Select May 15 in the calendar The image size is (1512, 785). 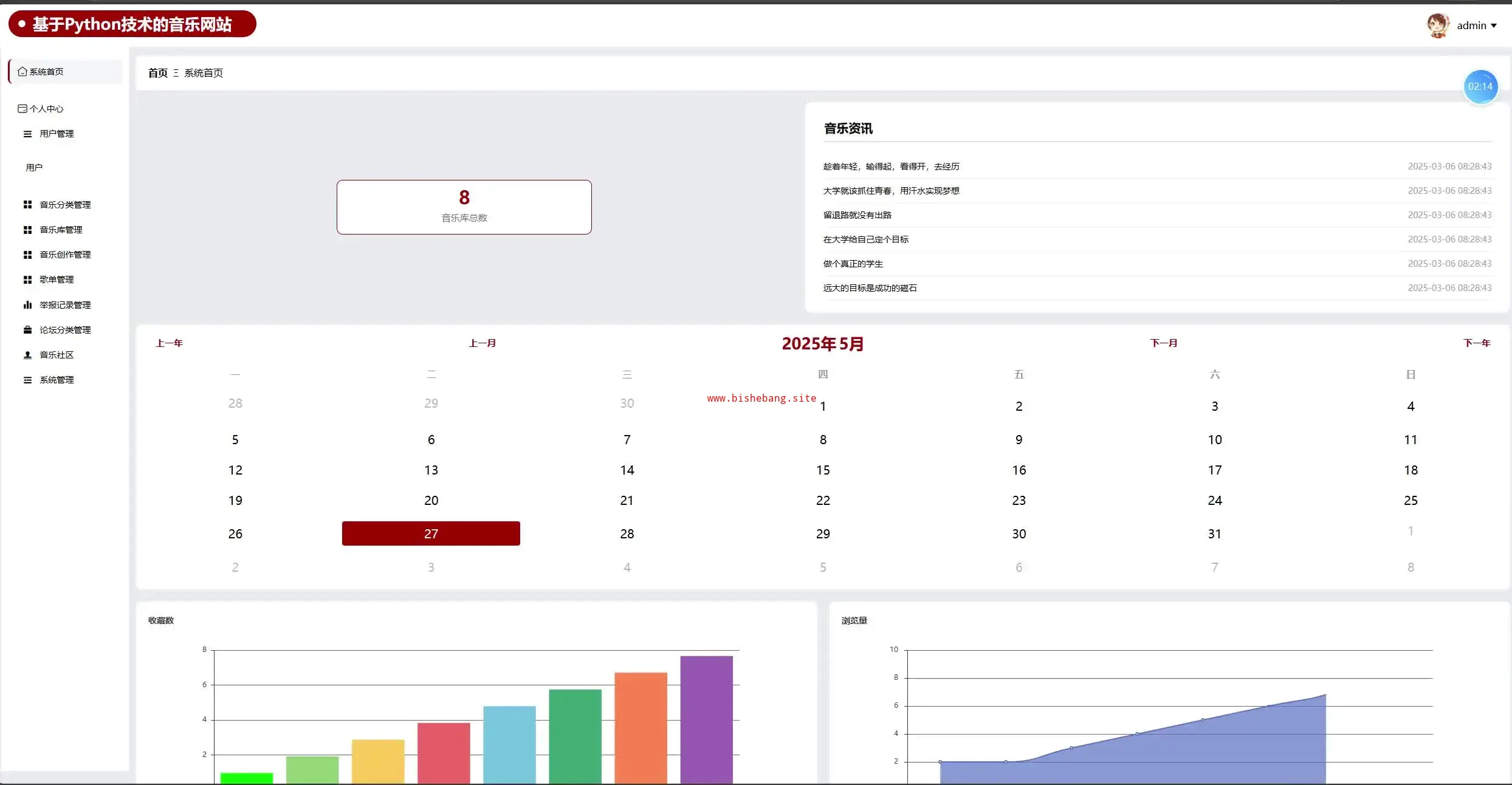pyautogui.click(x=823, y=470)
